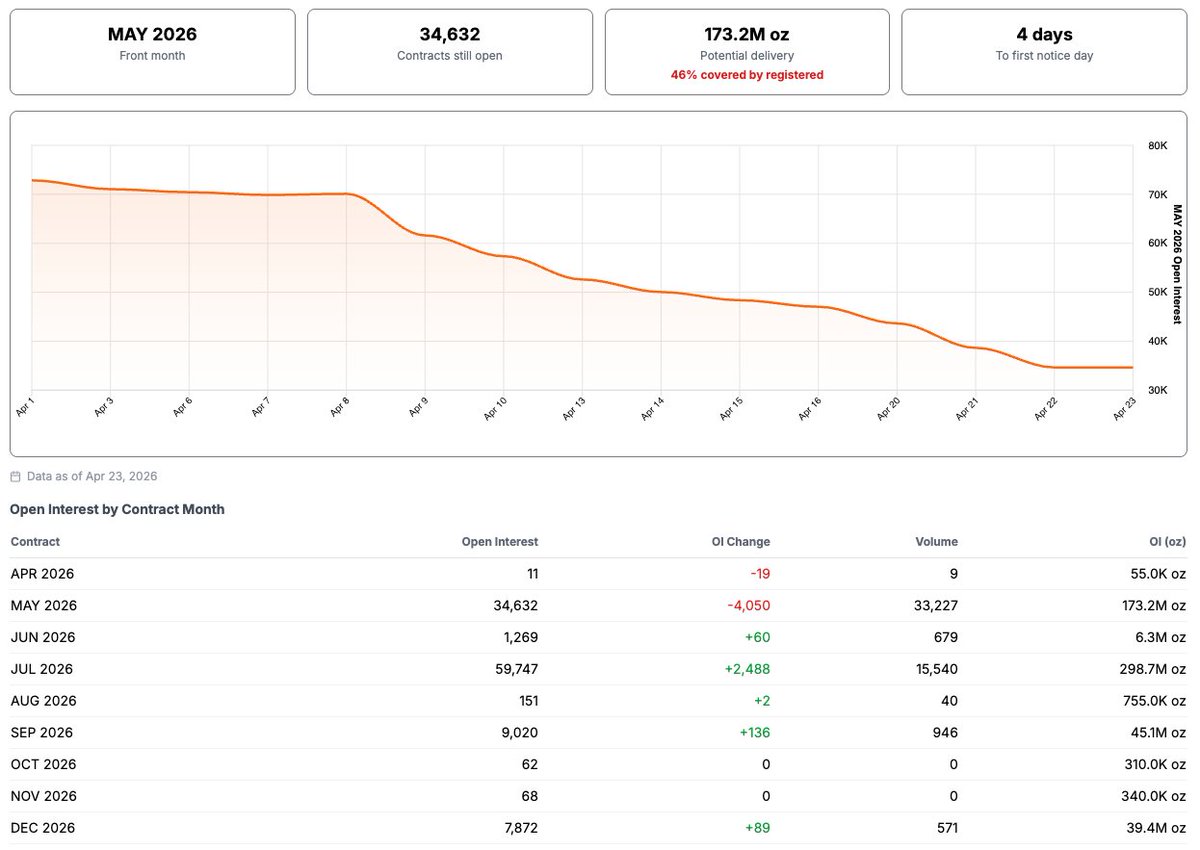Click the +2,488 OI Change value

click(747, 669)
